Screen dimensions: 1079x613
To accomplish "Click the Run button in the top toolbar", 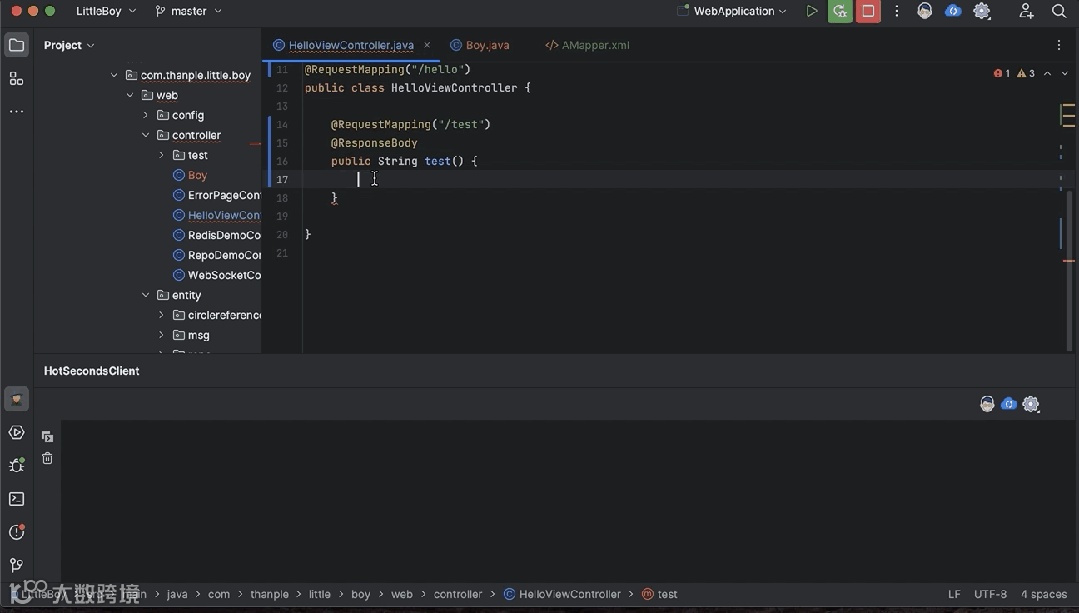I will pyautogui.click(x=812, y=12).
